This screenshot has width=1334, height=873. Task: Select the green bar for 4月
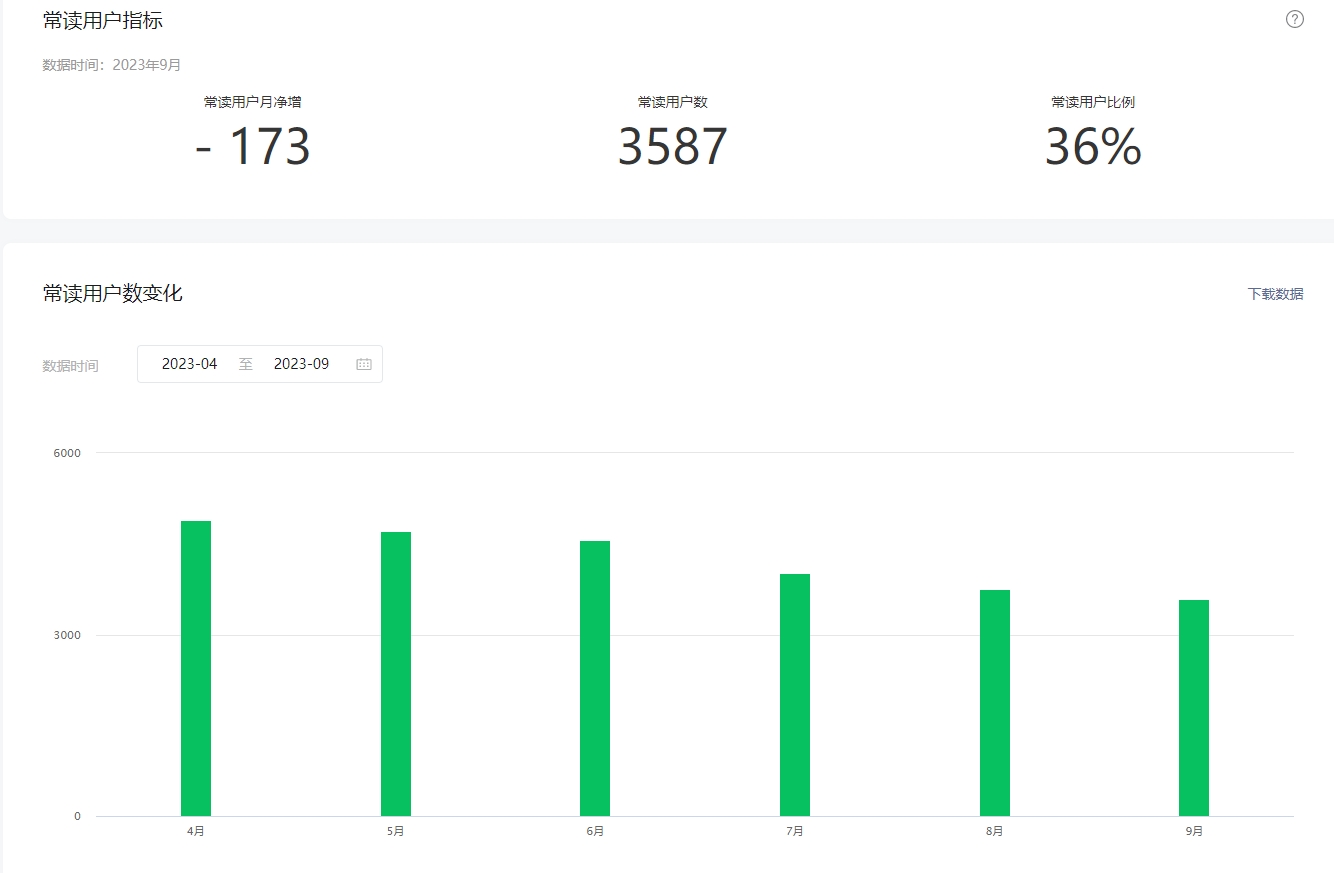pyautogui.click(x=196, y=668)
